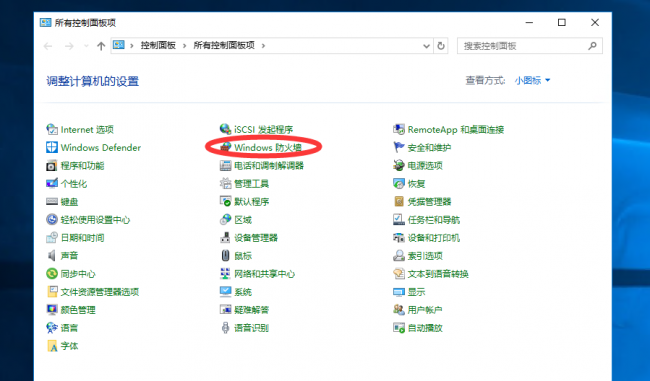Screen dimensions: 650x381
Task: Click the 日期和时间 clock icon
Action: tap(52, 238)
